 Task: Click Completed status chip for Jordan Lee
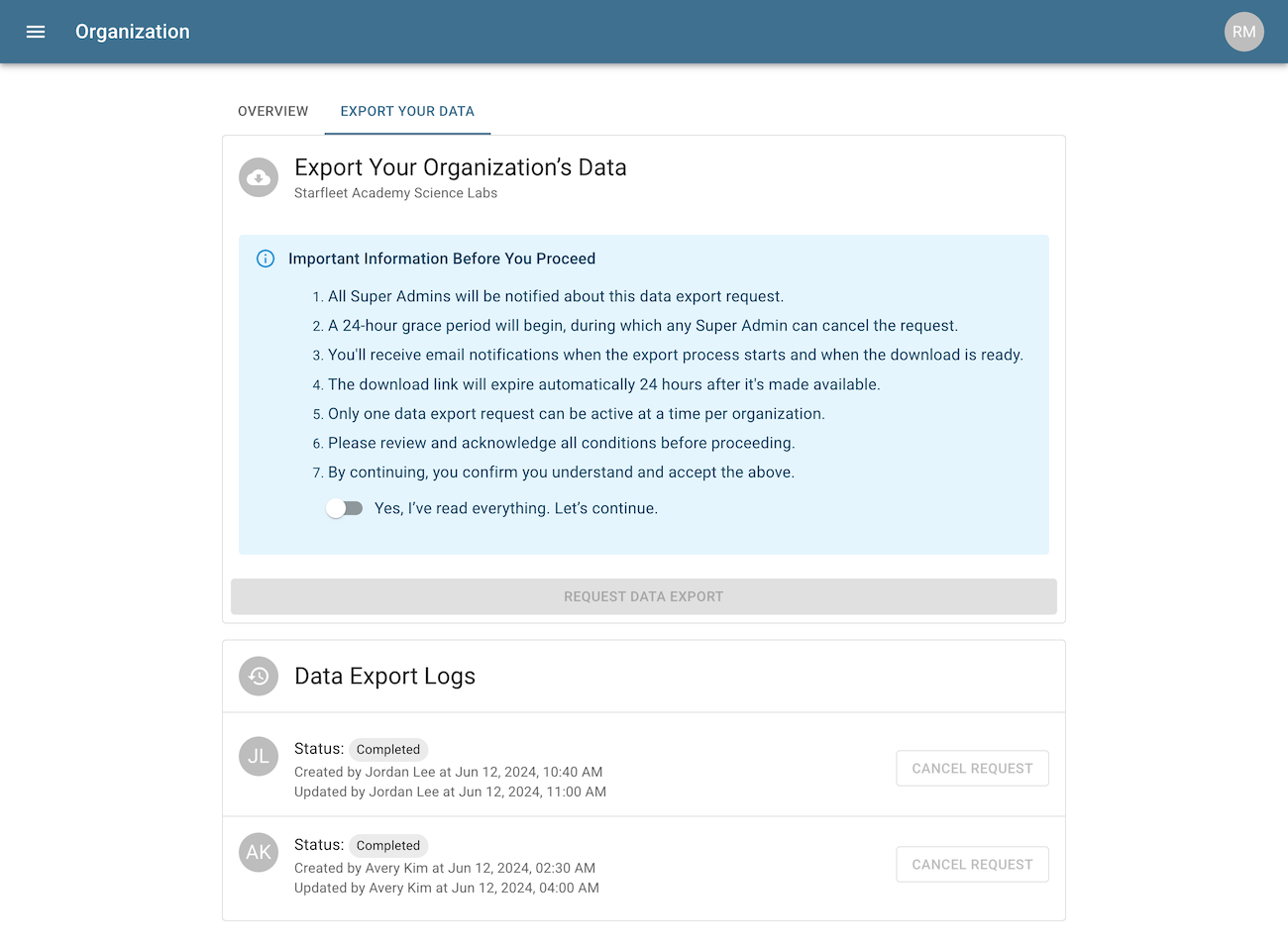click(x=388, y=750)
